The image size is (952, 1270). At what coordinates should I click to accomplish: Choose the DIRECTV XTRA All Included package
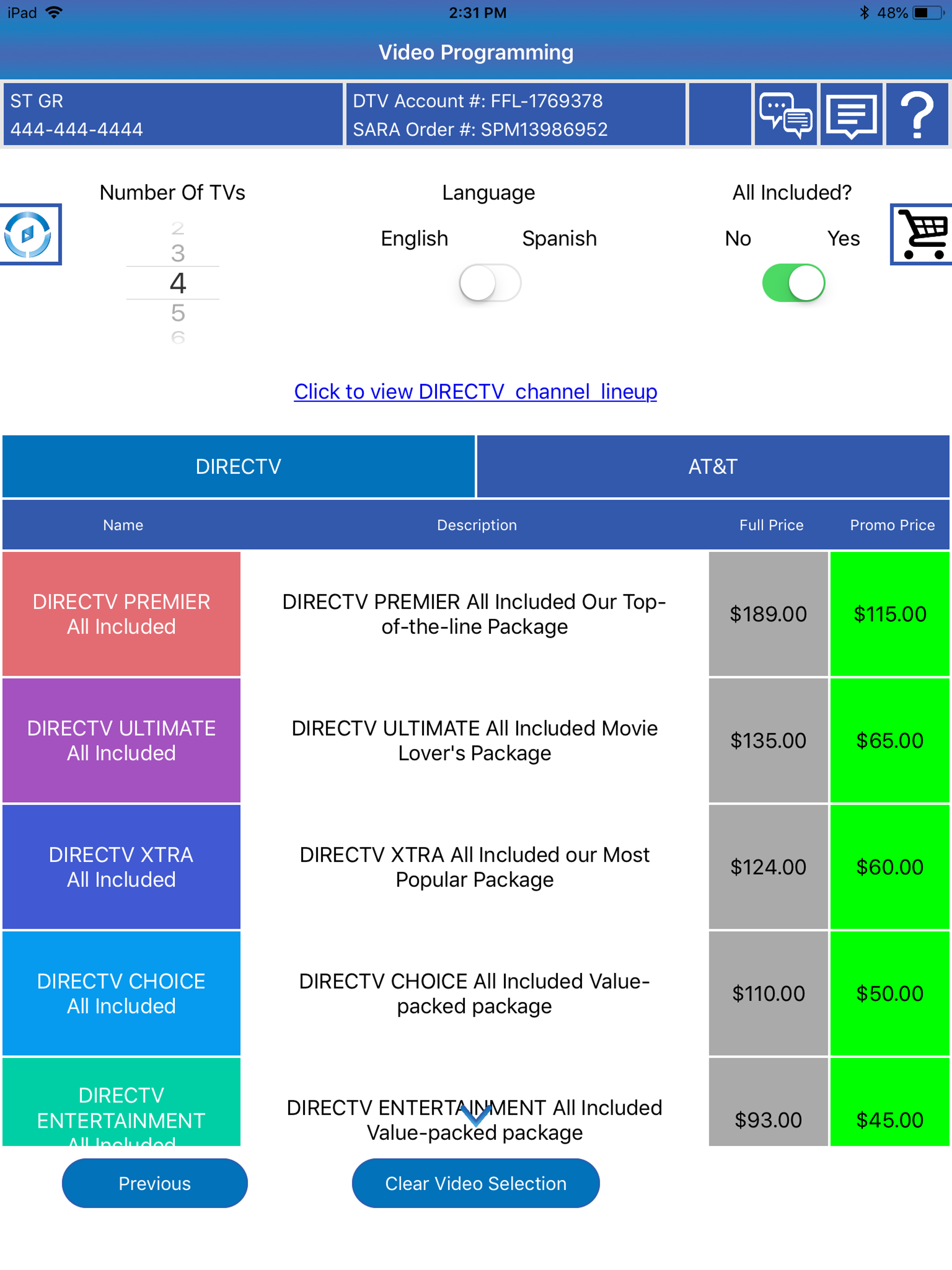pos(121,867)
